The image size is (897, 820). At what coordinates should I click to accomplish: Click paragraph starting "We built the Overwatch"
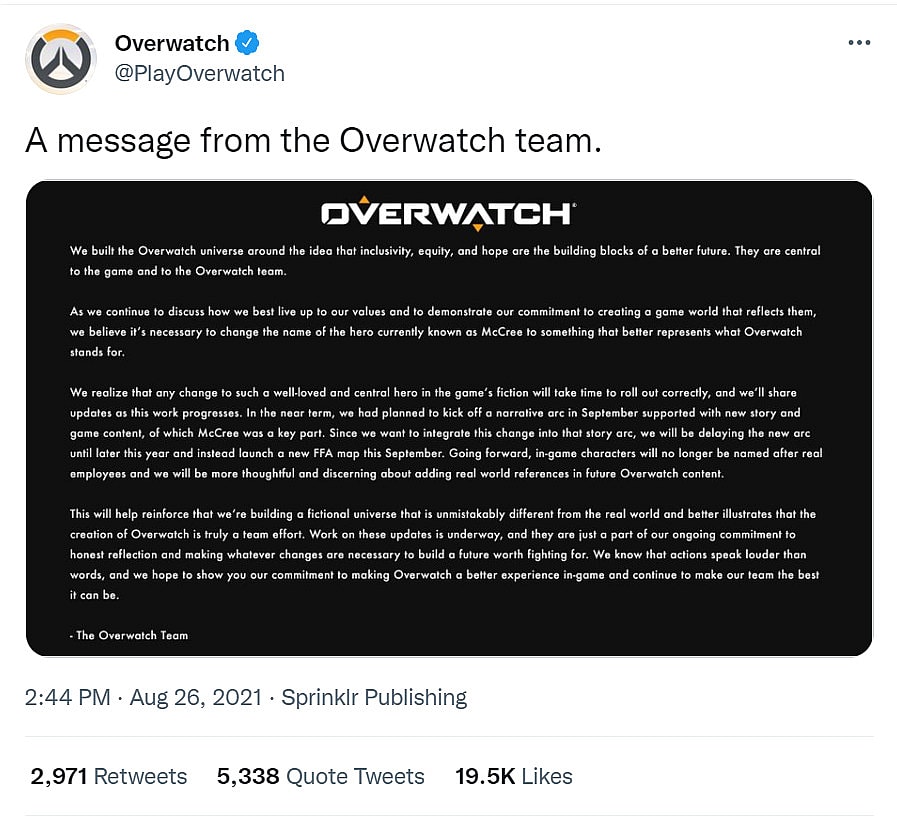445,260
